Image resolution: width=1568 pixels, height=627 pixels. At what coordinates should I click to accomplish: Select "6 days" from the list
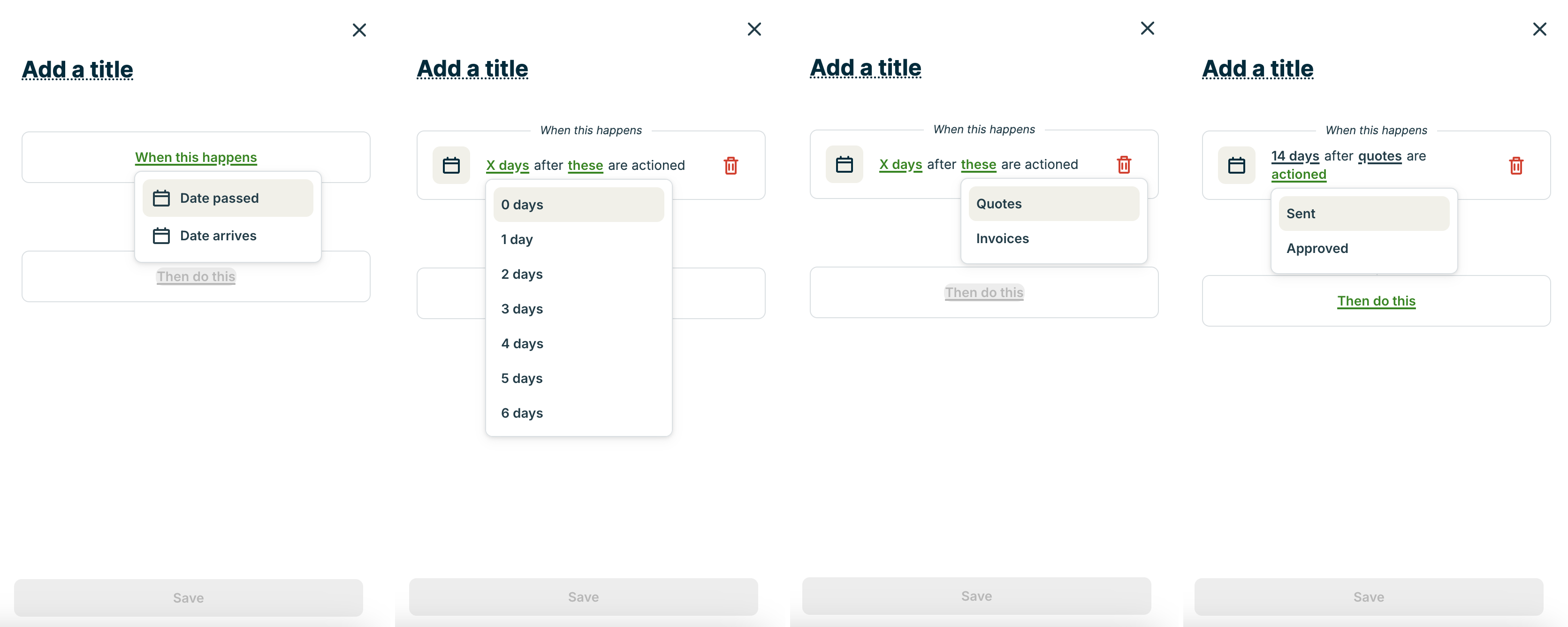[522, 413]
